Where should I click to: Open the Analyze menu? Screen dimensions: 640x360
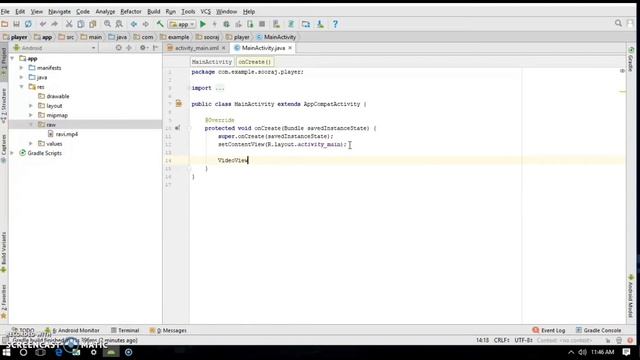(x=105, y=11)
